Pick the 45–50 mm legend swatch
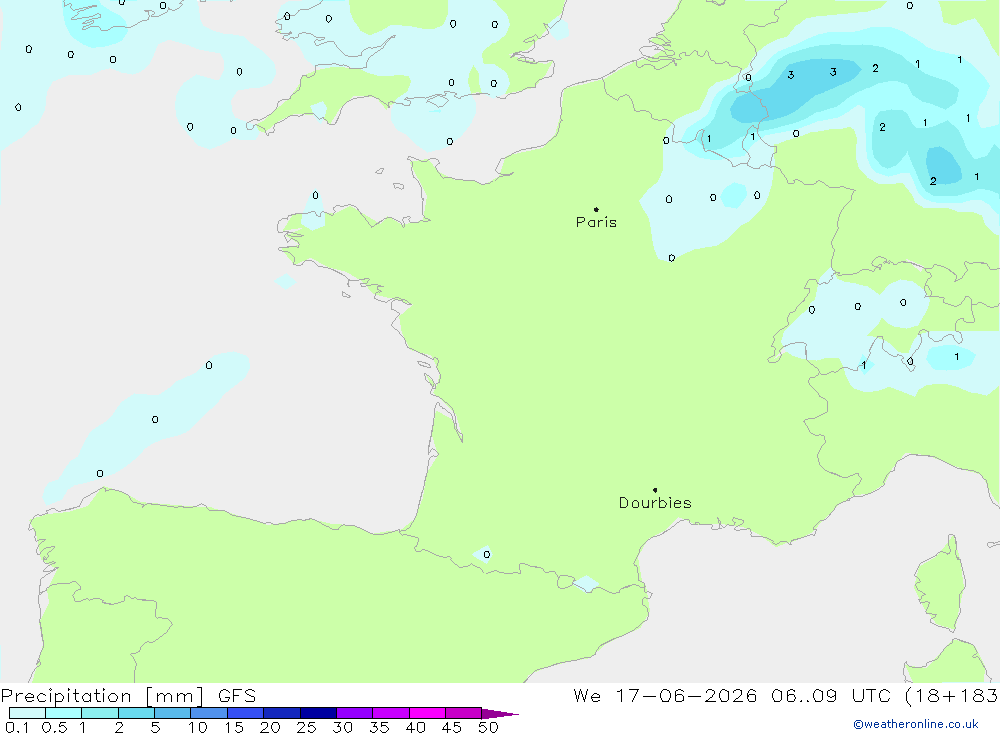The image size is (1000, 733). click(x=464, y=713)
